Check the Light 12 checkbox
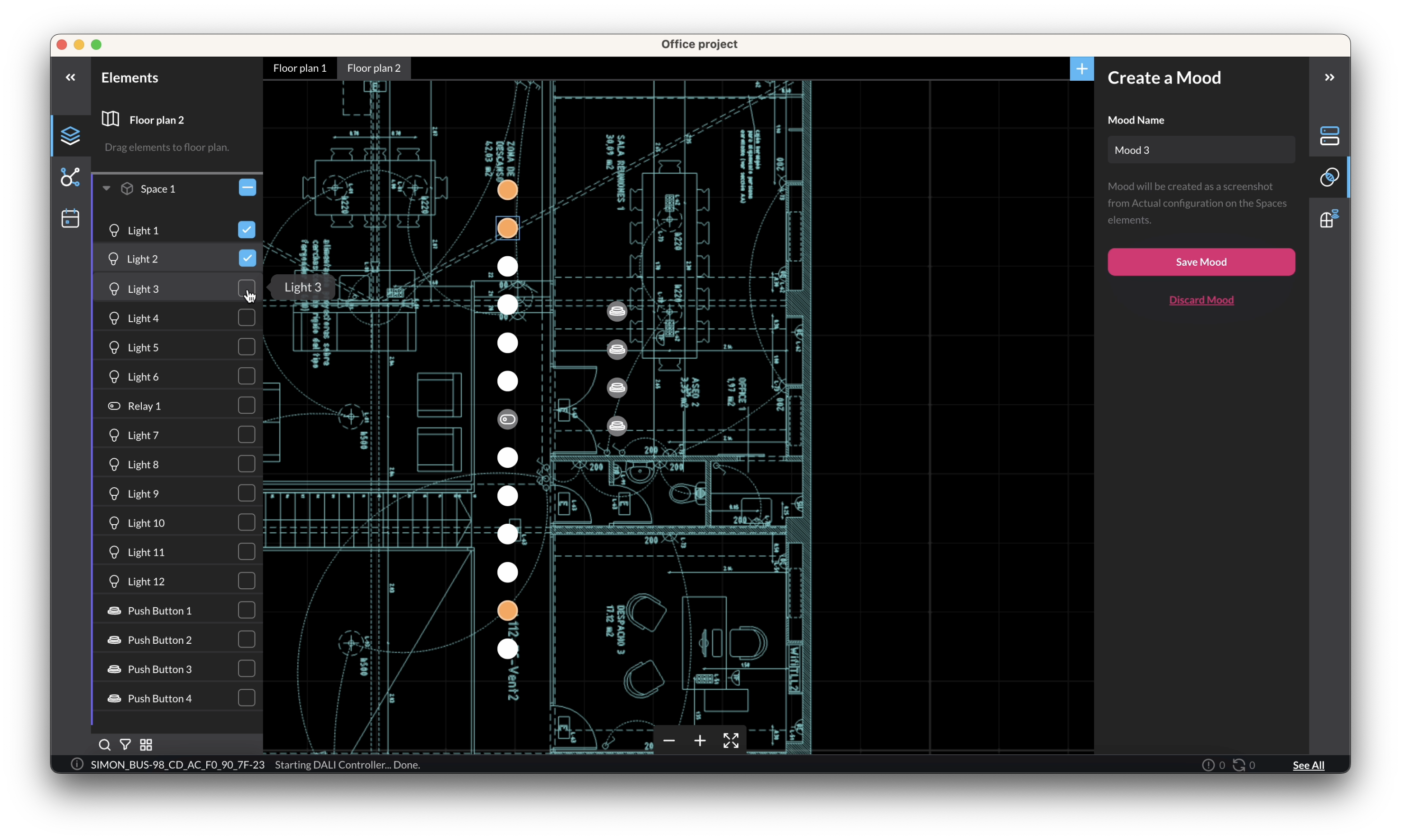This screenshot has width=1401, height=840. [x=246, y=581]
